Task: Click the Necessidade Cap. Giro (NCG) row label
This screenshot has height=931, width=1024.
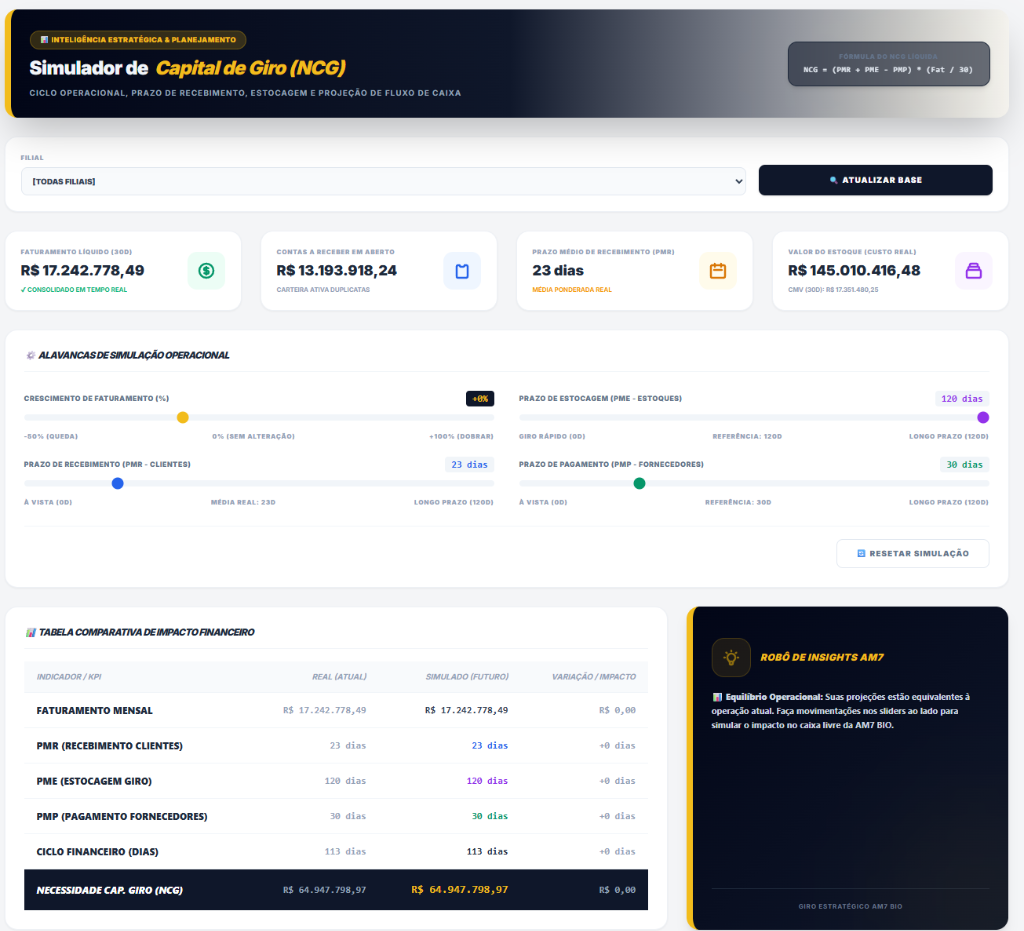Action: (110, 890)
